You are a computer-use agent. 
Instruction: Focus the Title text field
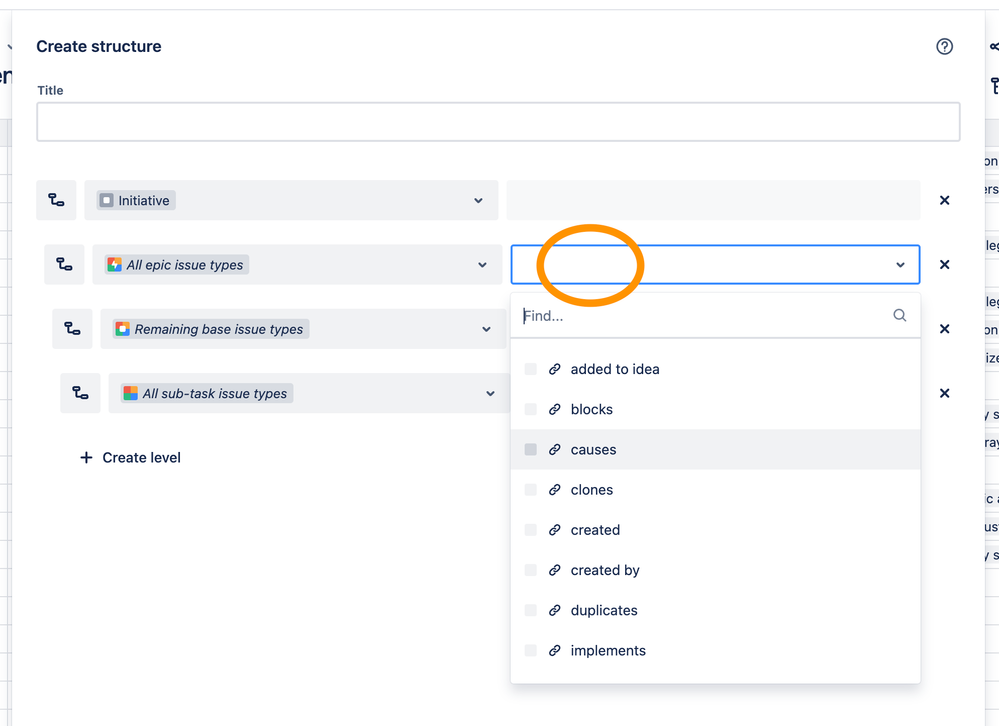[x=498, y=122]
